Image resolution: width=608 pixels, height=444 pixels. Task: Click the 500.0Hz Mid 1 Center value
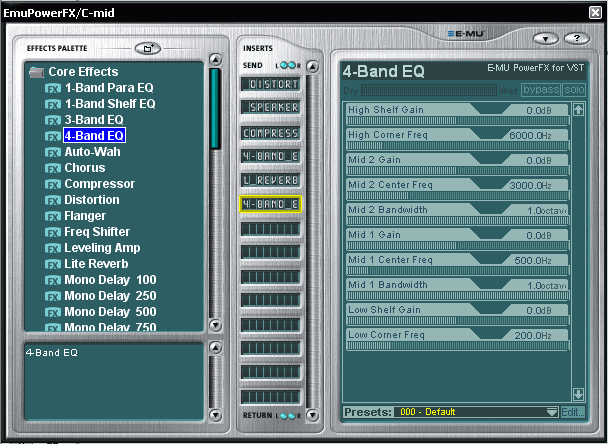pos(533,261)
